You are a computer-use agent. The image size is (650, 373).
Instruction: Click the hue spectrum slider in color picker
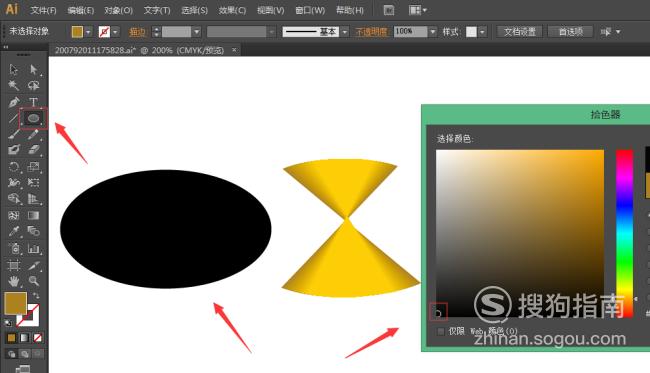[624, 233]
